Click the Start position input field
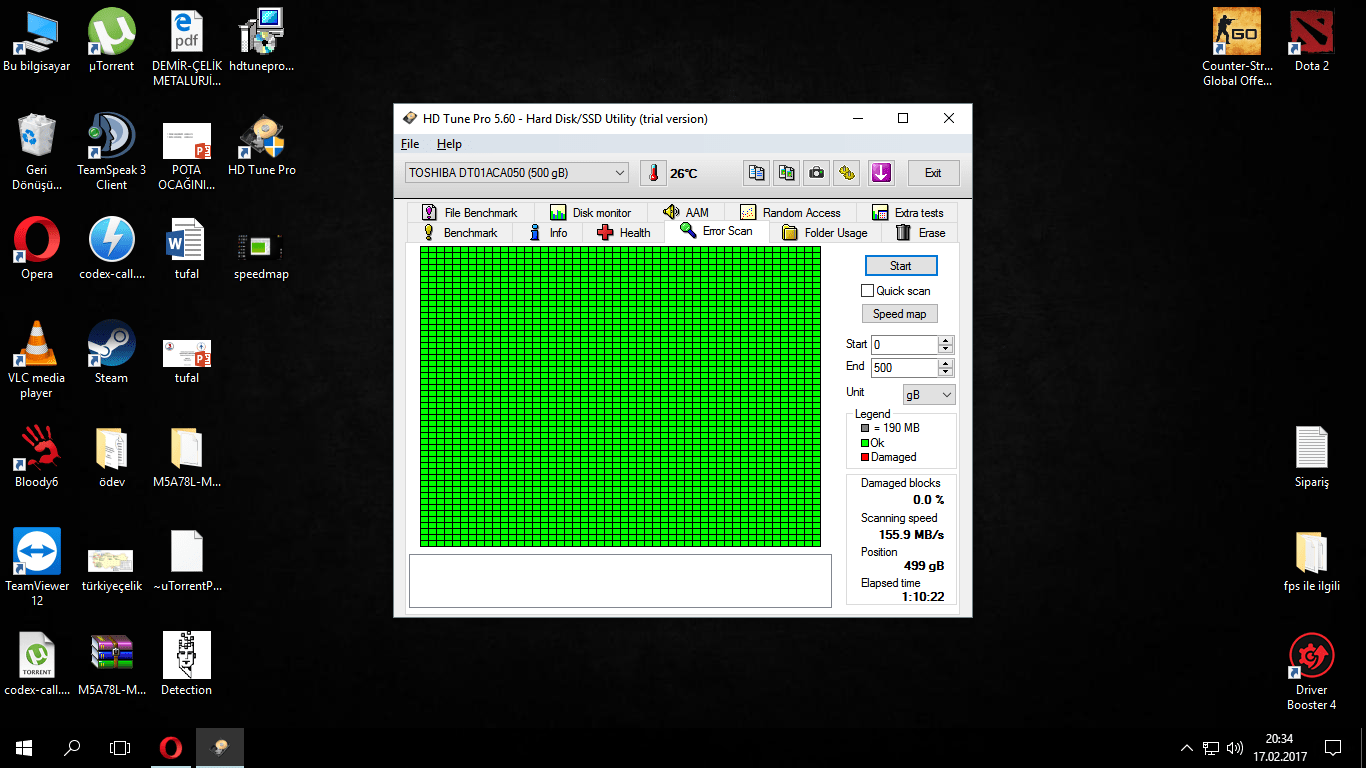The height and width of the screenshot is (768, 1366). (905, 344)
